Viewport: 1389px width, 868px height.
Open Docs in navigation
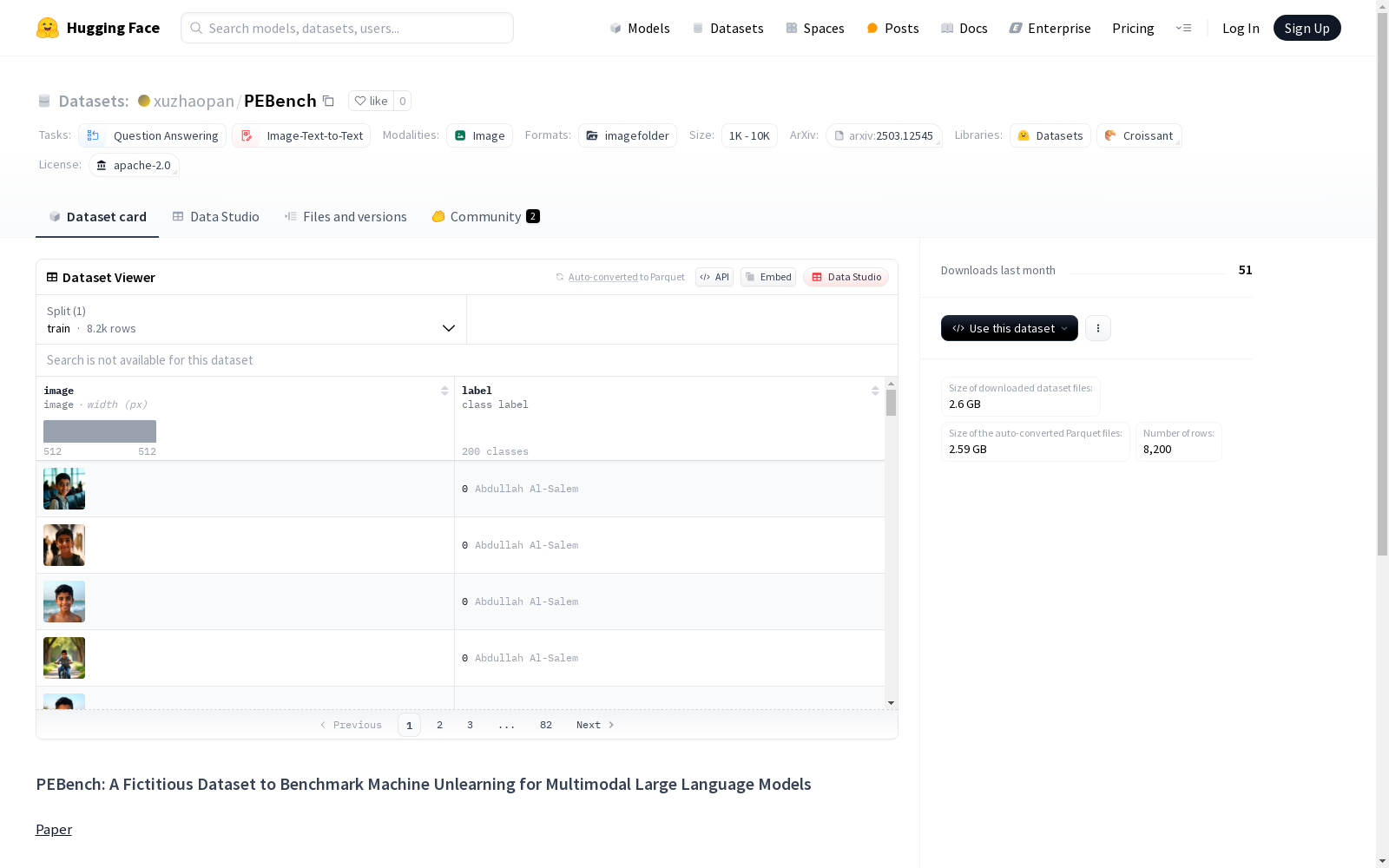pyautogui.click(x=964, y=28)
